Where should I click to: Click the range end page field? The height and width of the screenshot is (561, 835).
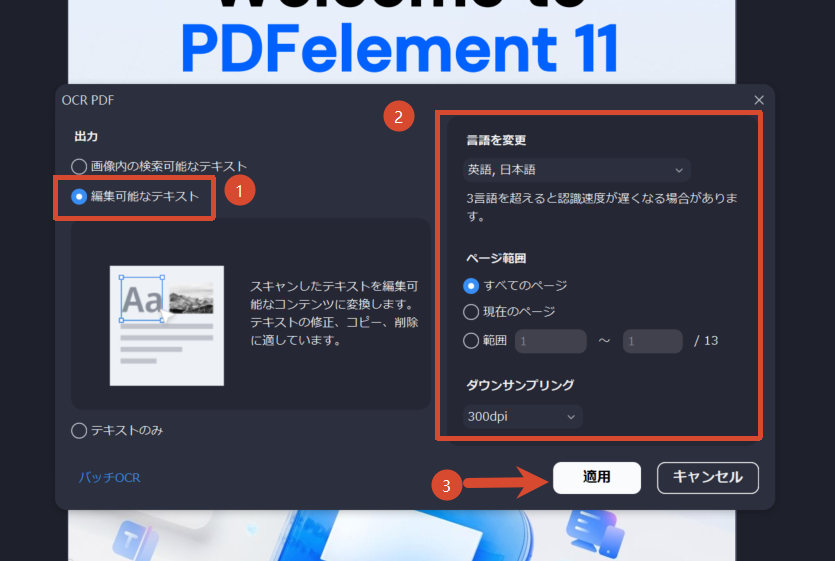(x=652, y=341)
